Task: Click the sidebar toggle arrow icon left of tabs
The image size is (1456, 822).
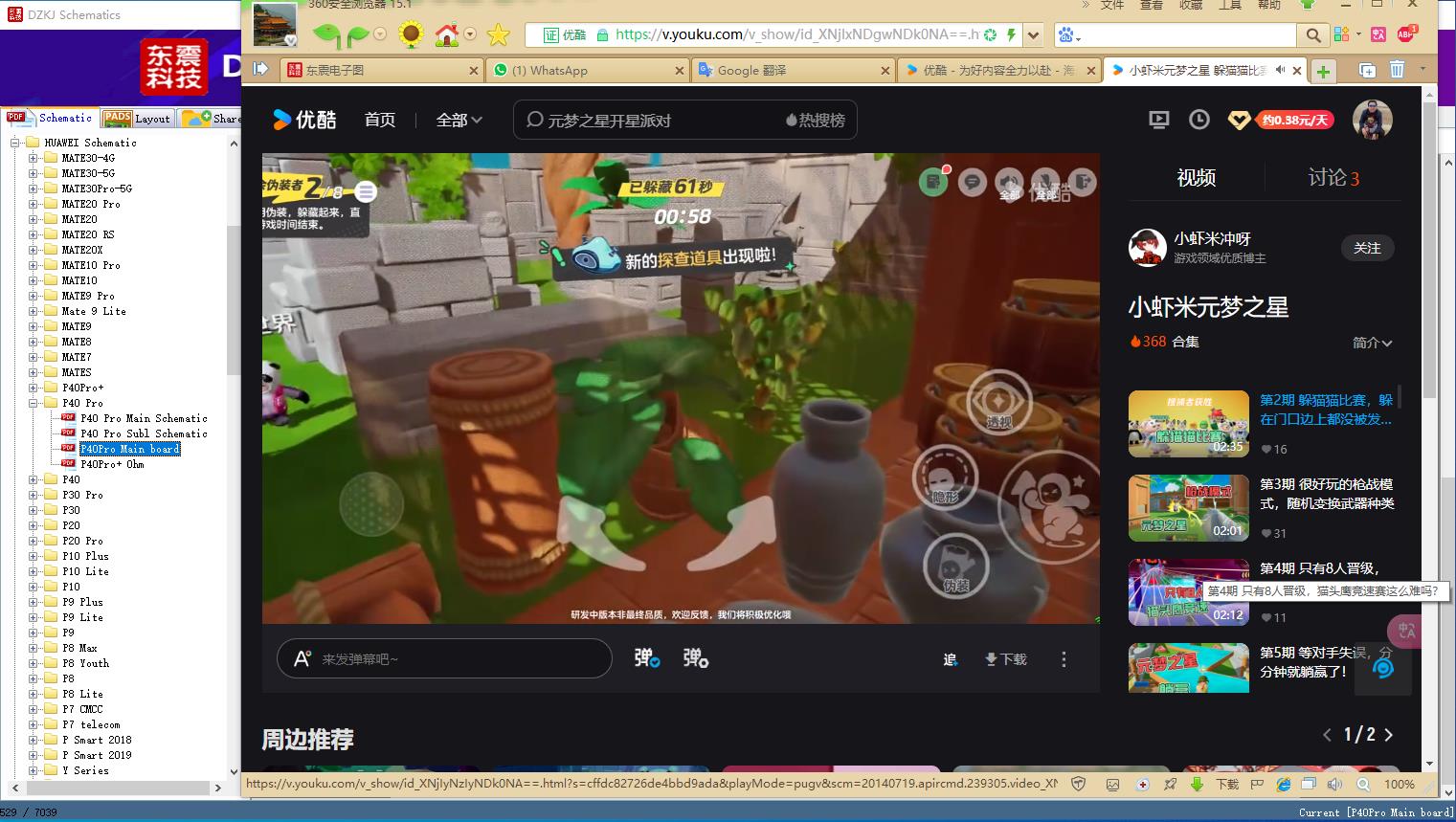Action: coord(260,69)
